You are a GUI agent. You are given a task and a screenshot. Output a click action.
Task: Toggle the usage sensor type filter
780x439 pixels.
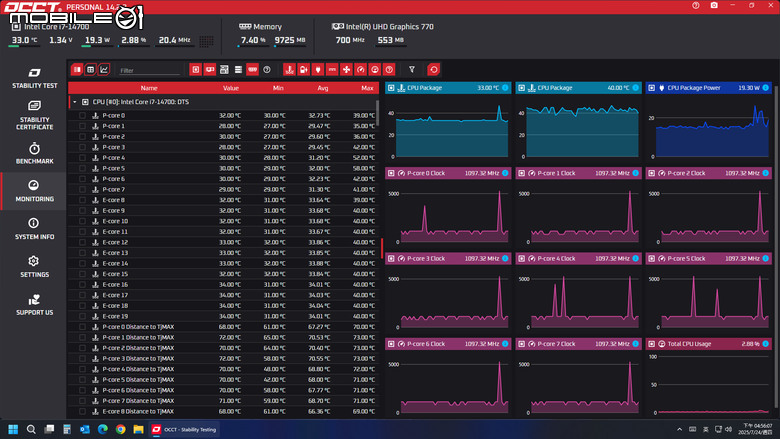click(x=375, y=70)
